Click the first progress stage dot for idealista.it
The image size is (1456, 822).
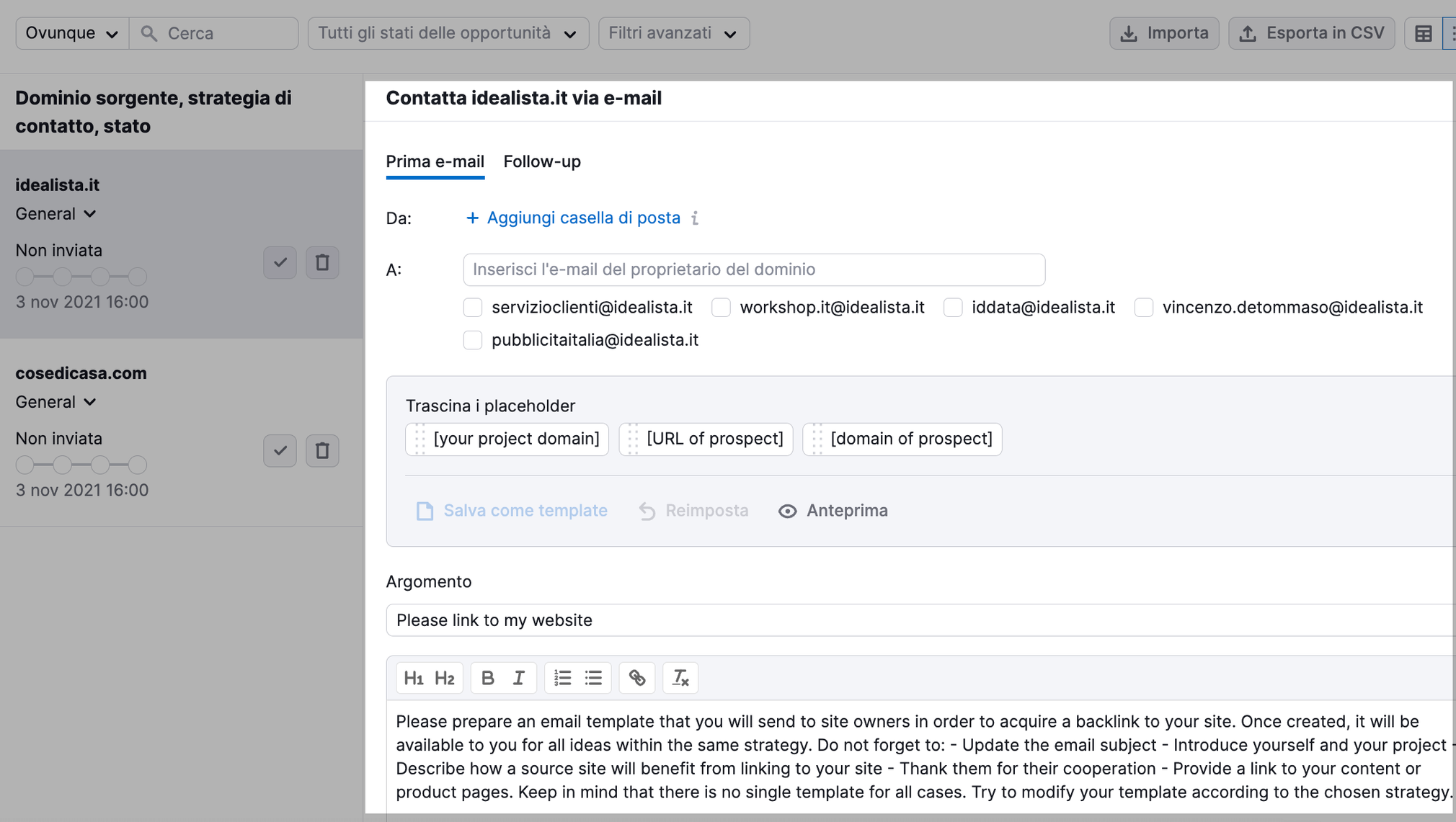[x=25, y=276]
